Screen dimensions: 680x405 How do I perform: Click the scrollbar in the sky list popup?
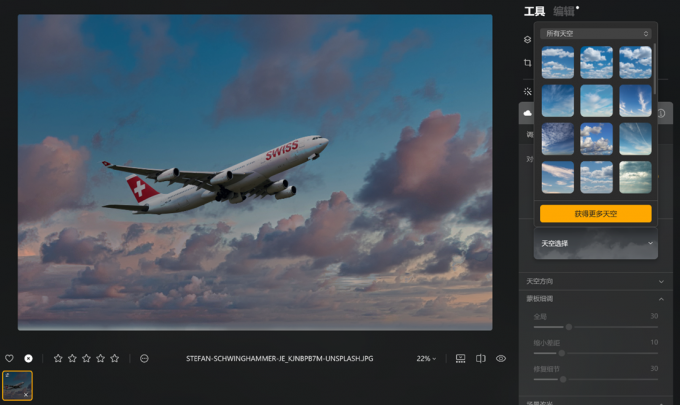(654, 69)
